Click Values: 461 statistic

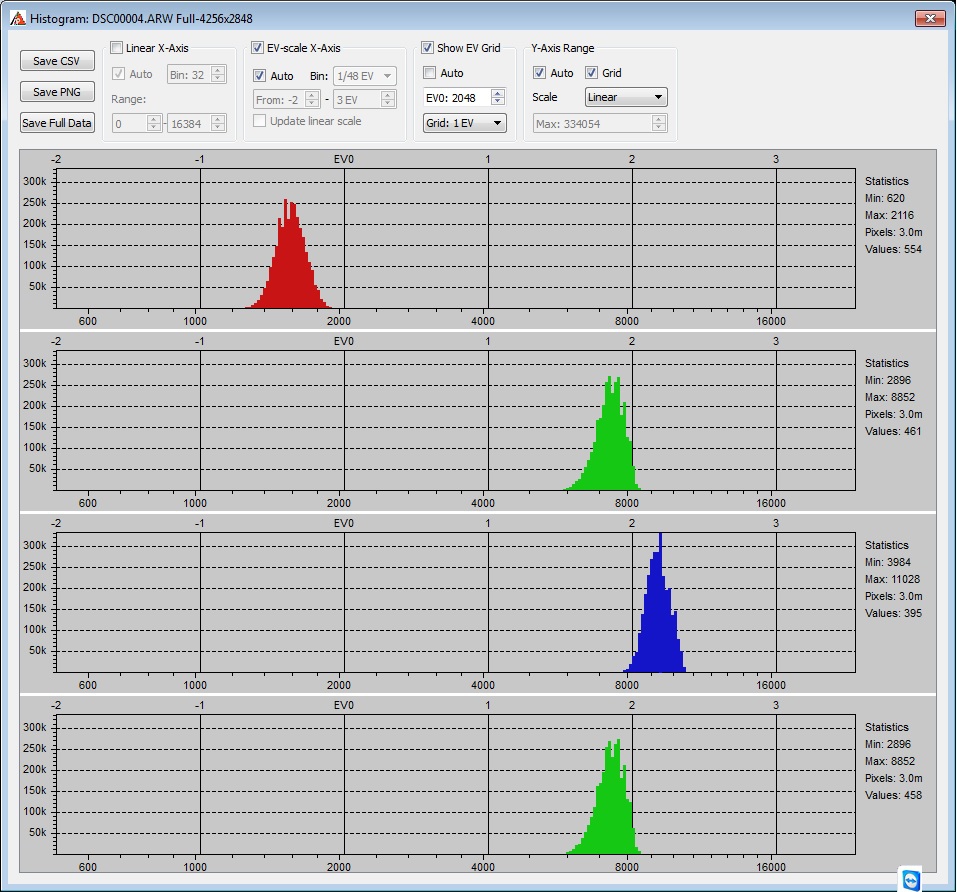(x=893, y=431)
